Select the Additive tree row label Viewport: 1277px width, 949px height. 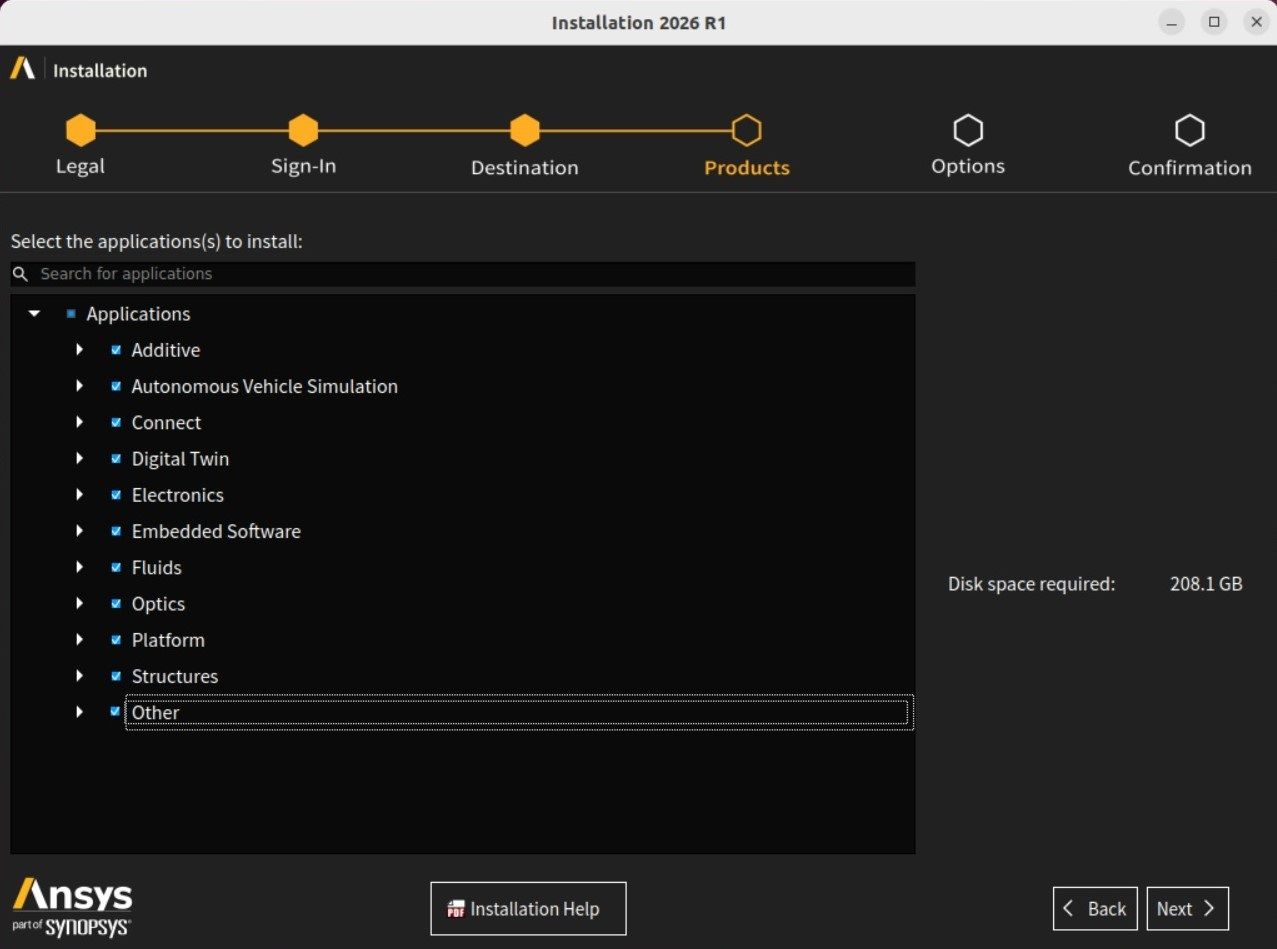[x=166, y=350]
